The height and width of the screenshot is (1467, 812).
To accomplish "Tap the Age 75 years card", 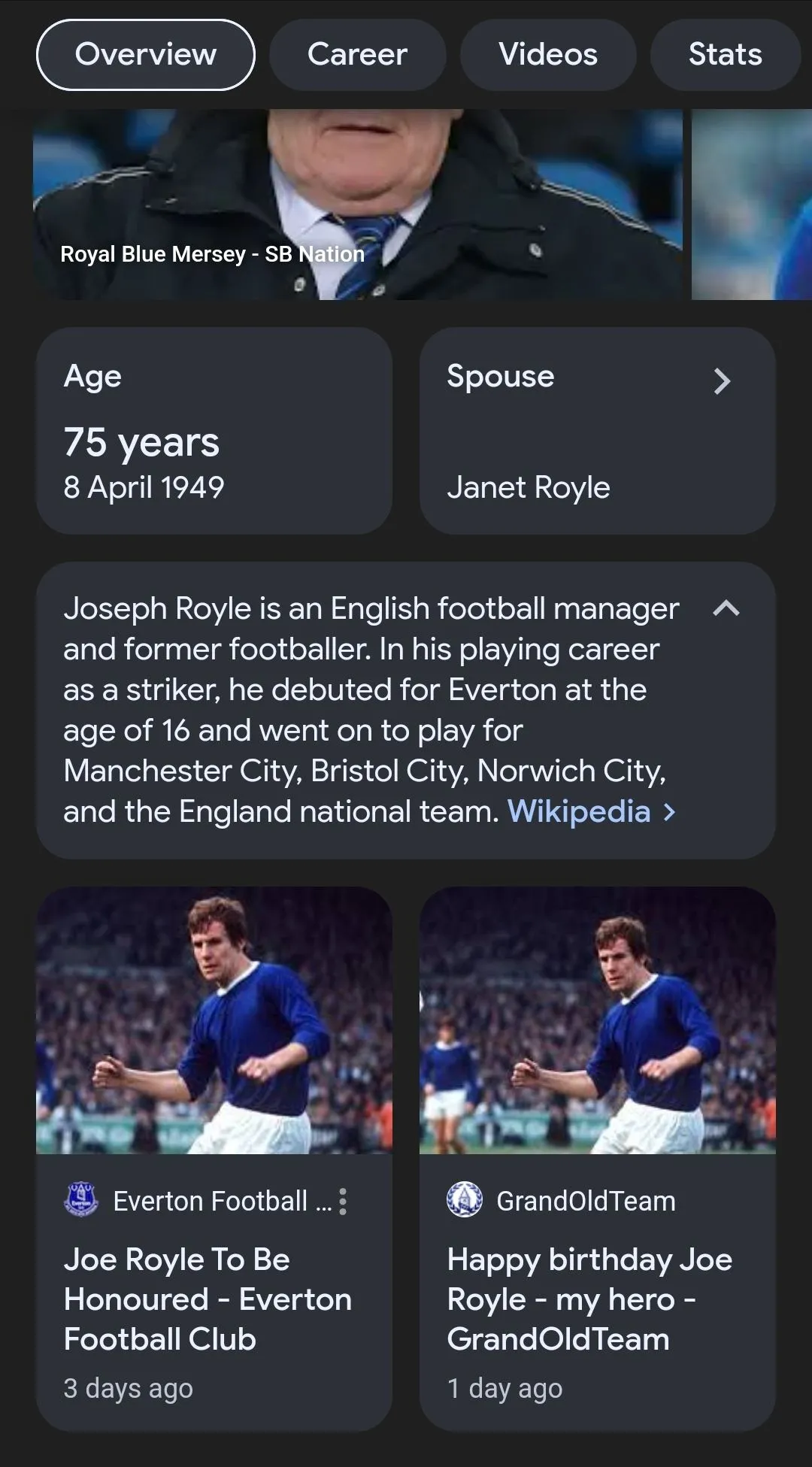I will (x=214, y=431).
